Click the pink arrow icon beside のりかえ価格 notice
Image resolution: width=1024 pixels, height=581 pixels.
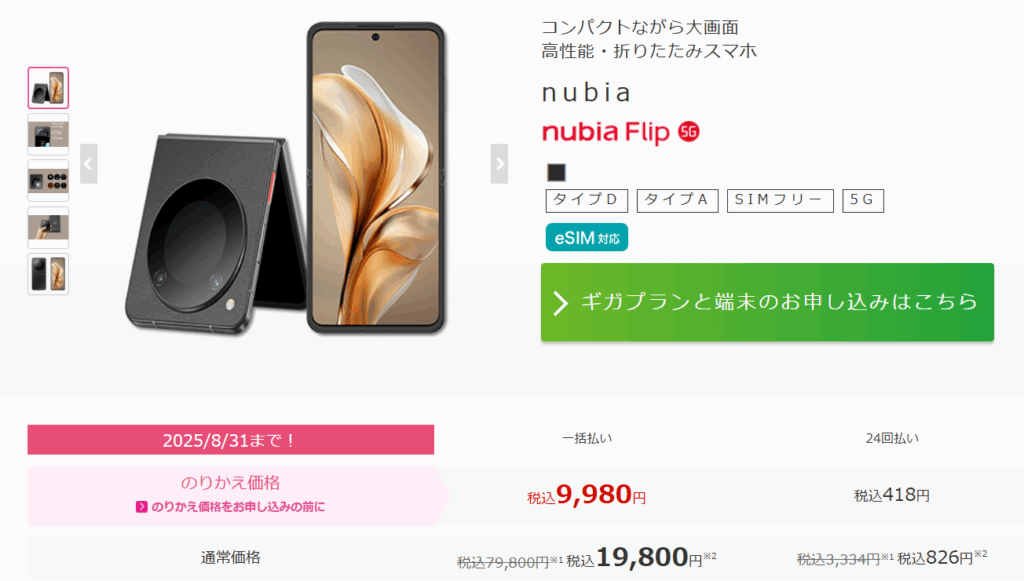pos(142,507)
